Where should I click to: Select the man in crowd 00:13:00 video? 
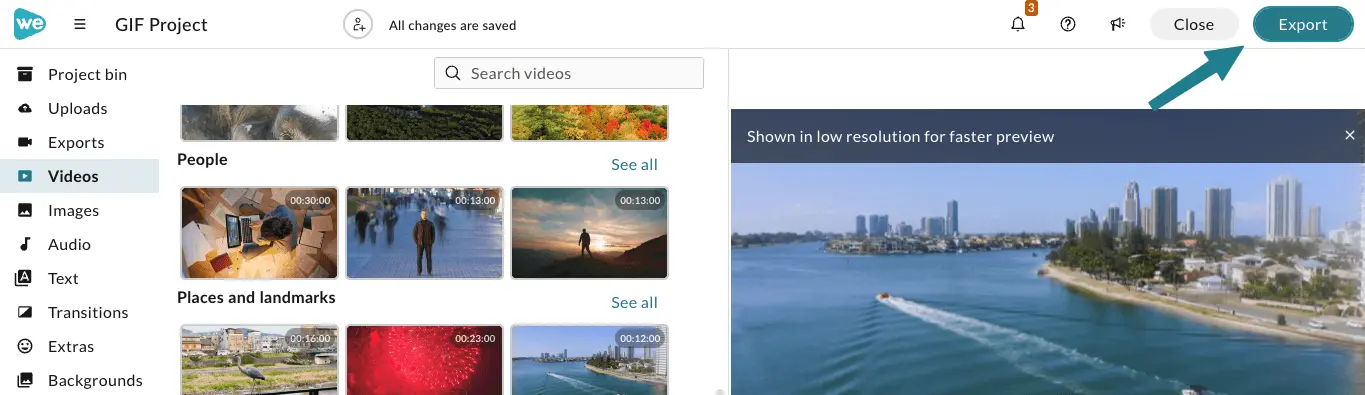tap(424, 232)
